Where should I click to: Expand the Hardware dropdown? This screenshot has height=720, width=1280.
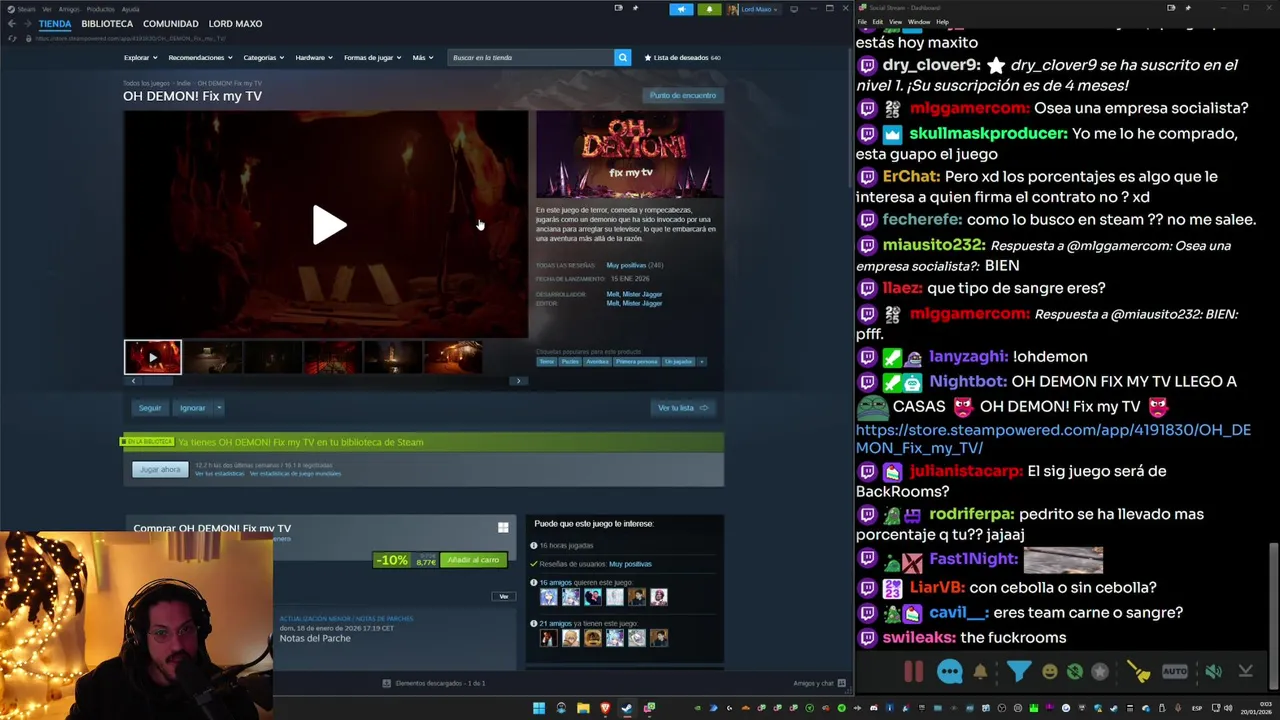(314, 58)
